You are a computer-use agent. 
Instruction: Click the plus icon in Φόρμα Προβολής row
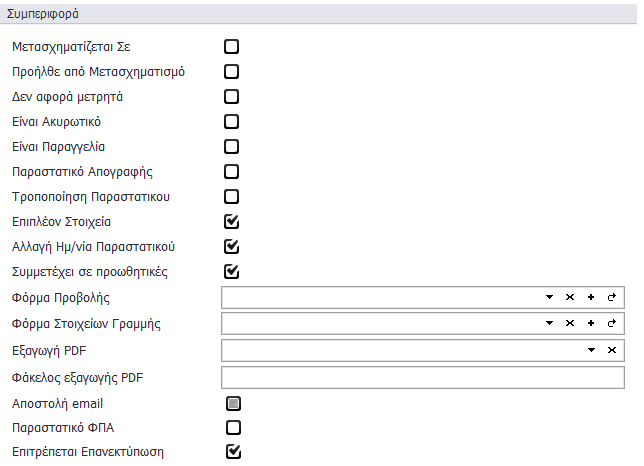pos(590,298)
